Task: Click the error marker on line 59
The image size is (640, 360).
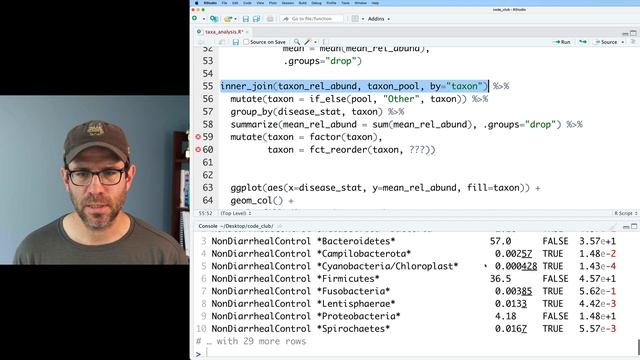Action: tap(198, 137)
